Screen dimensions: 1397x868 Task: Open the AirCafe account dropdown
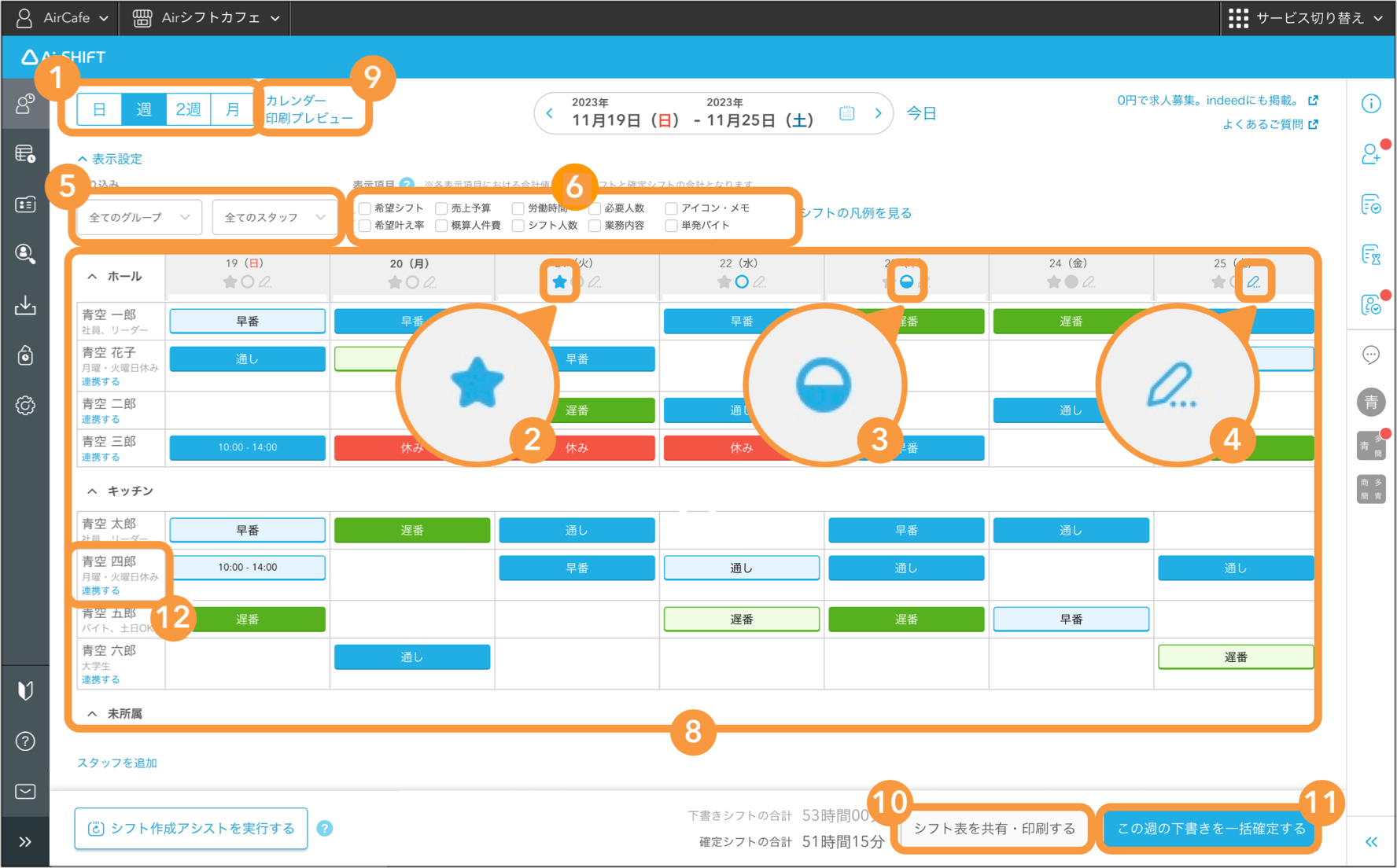coord(62,17)
